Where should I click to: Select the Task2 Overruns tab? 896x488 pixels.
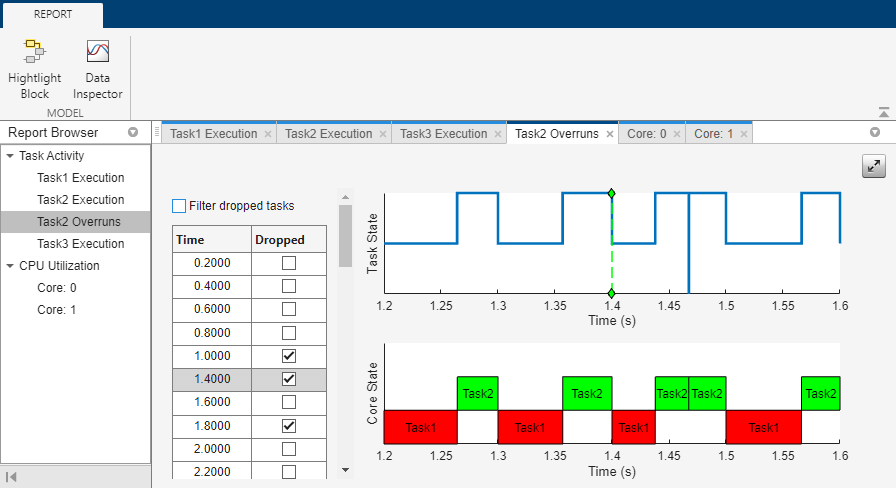(x=557, y=134)
